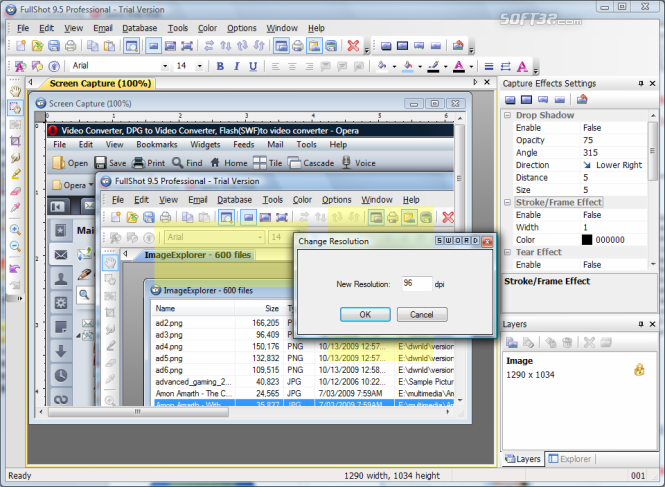Click capture to printer icon in toolbar
The image size is (665, 487).
click(x=298, y=45)
